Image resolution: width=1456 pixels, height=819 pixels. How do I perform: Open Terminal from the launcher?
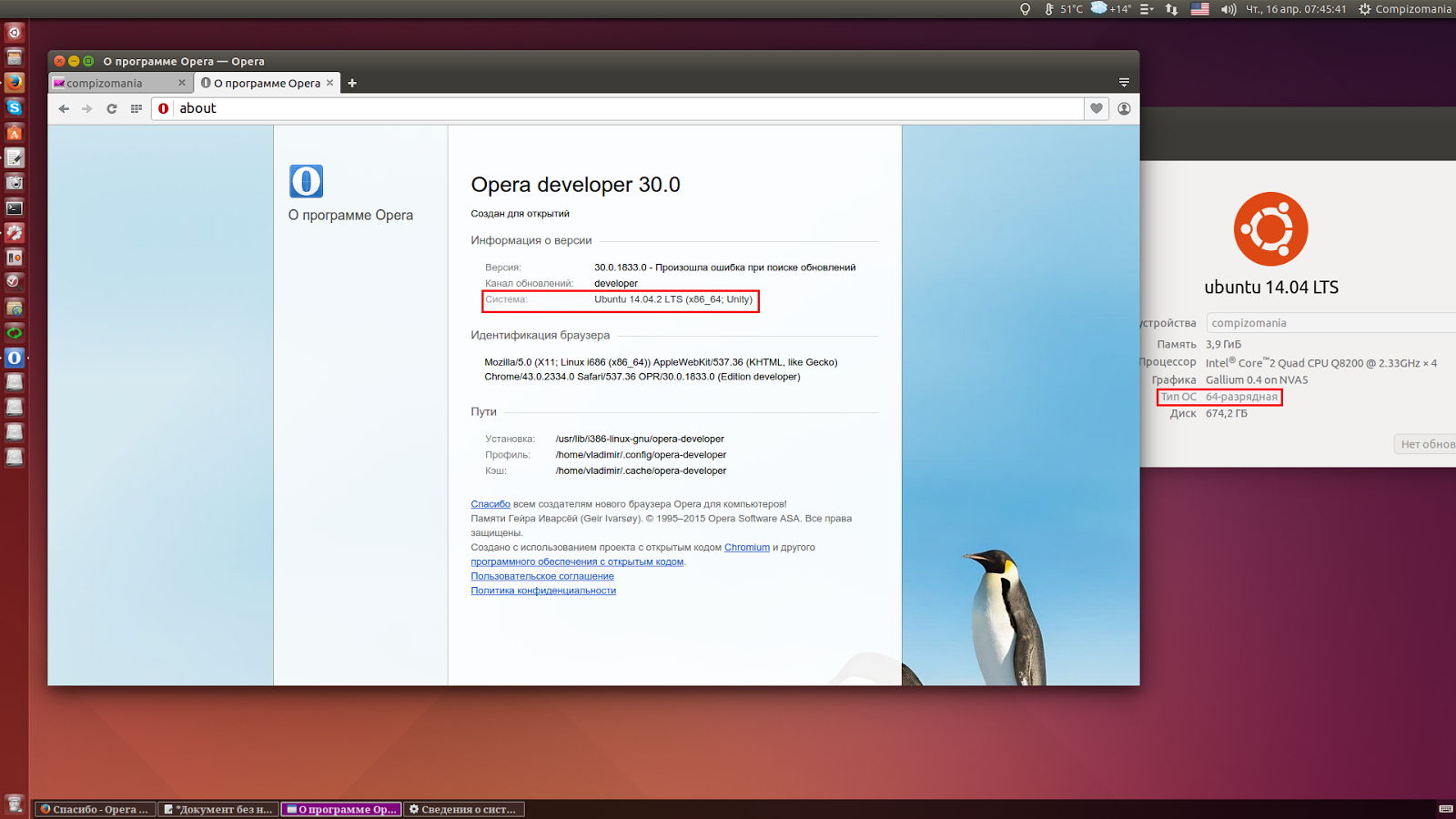point(14,207)
